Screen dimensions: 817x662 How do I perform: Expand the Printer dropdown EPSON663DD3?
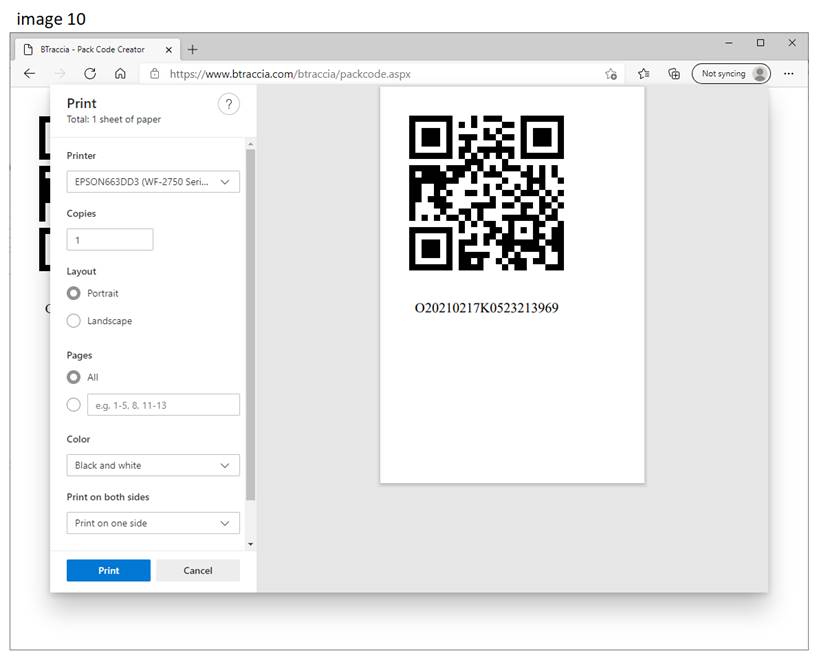(x=153, y=182)
